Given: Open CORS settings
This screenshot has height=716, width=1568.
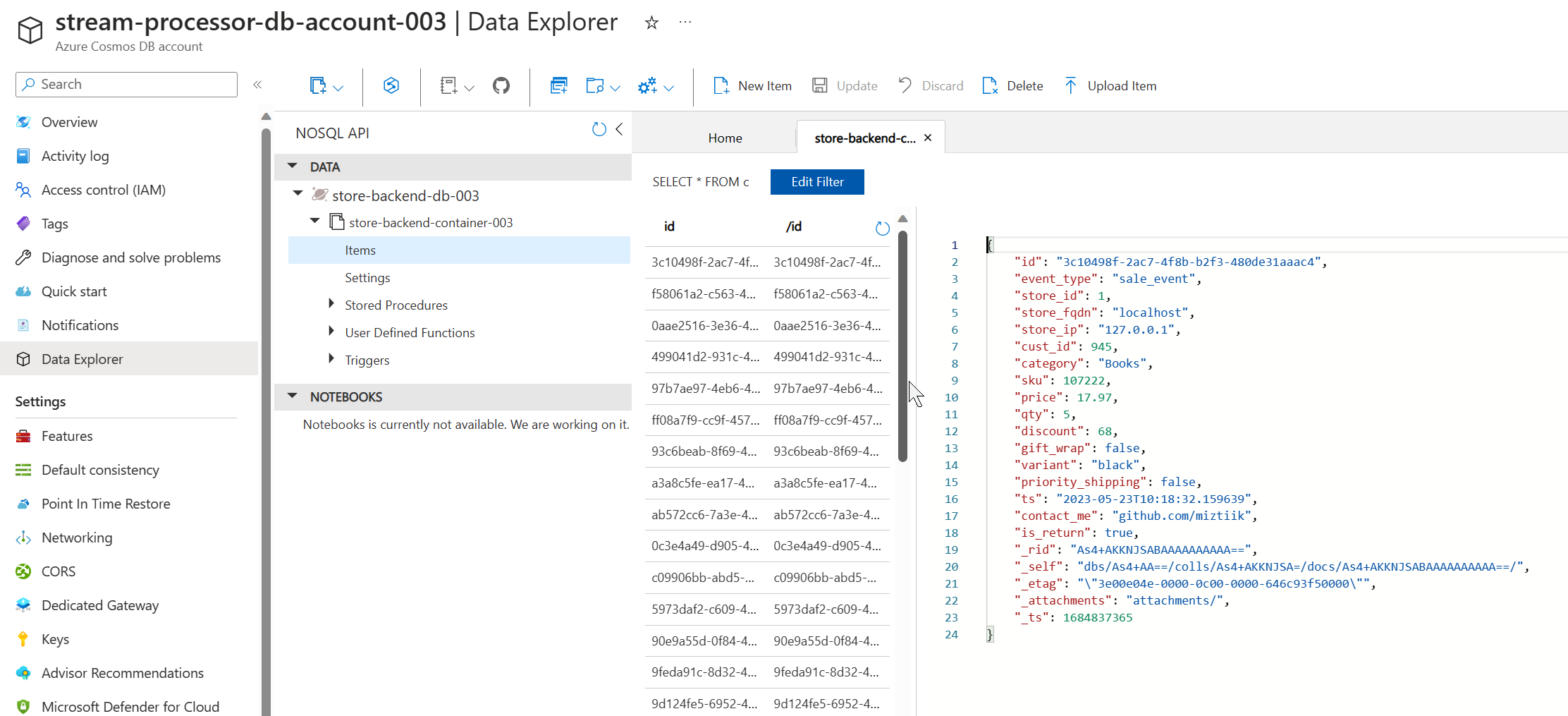Looking at the screenshot, I should click(x=58, y=571).
